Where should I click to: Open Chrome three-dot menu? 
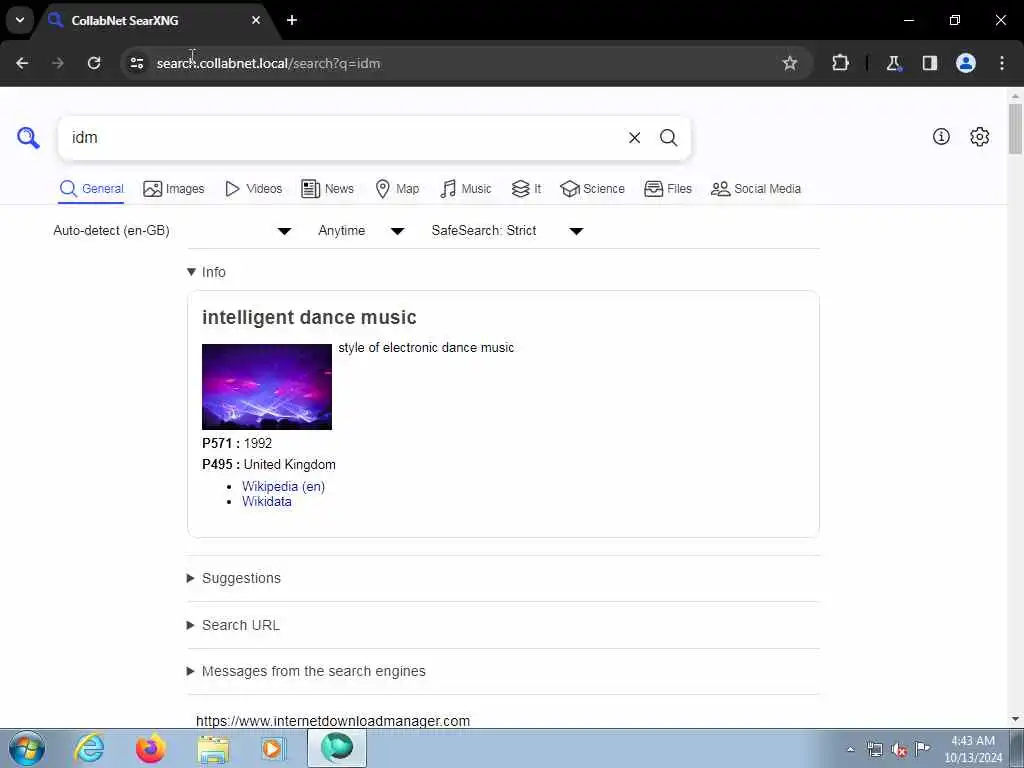pos(1002,63)
